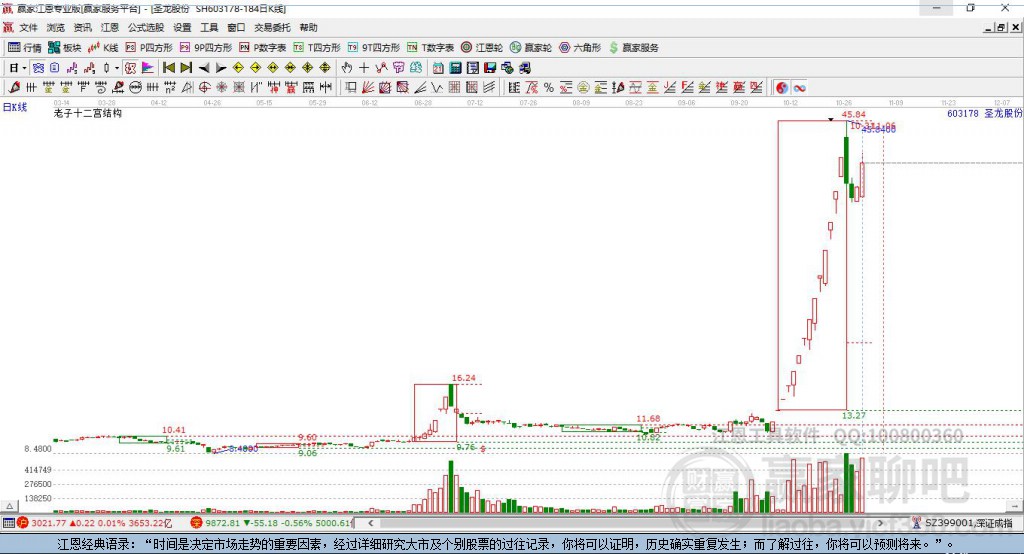Open the P四方形 tool

pyautogui.click(x=149, y=48)
